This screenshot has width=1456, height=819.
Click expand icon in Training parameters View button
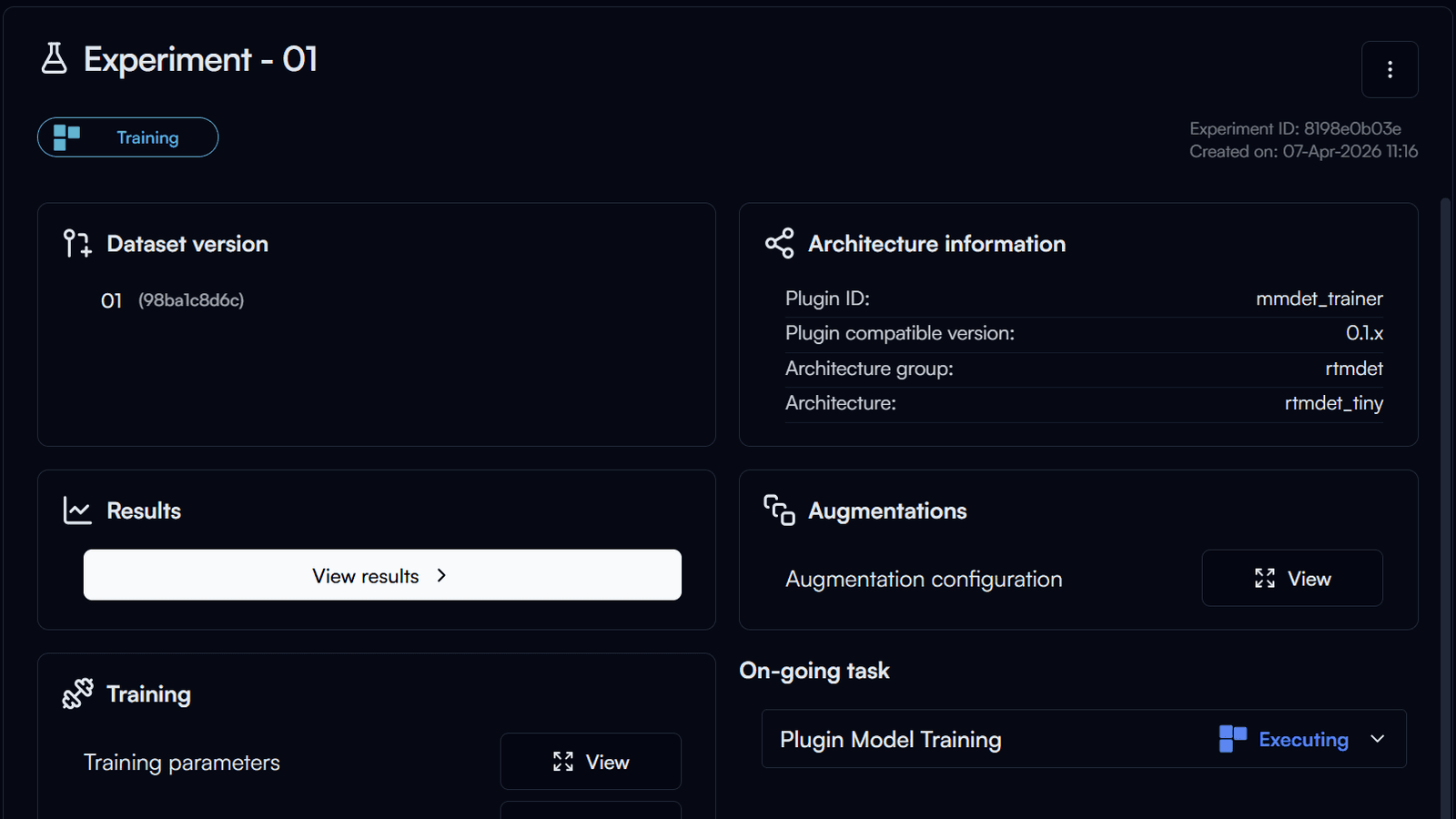coord(563,762)
